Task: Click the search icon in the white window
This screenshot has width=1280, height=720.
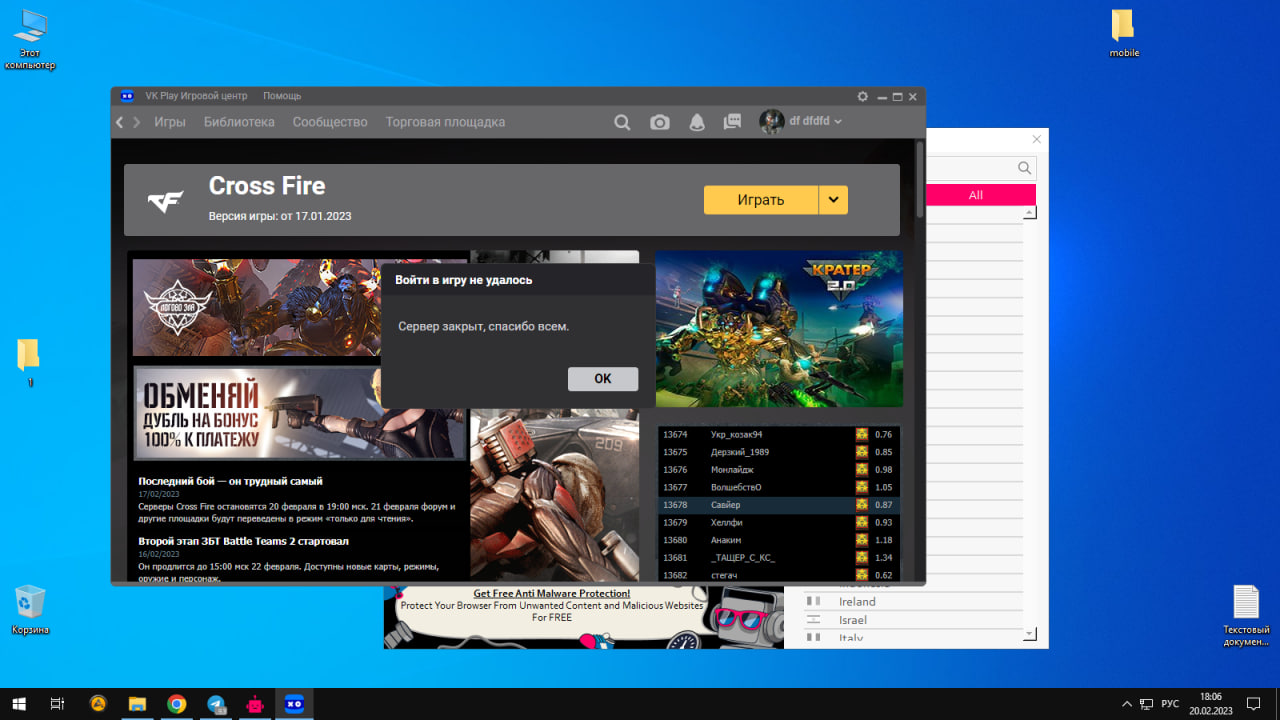Action: tap(1024, 168)
